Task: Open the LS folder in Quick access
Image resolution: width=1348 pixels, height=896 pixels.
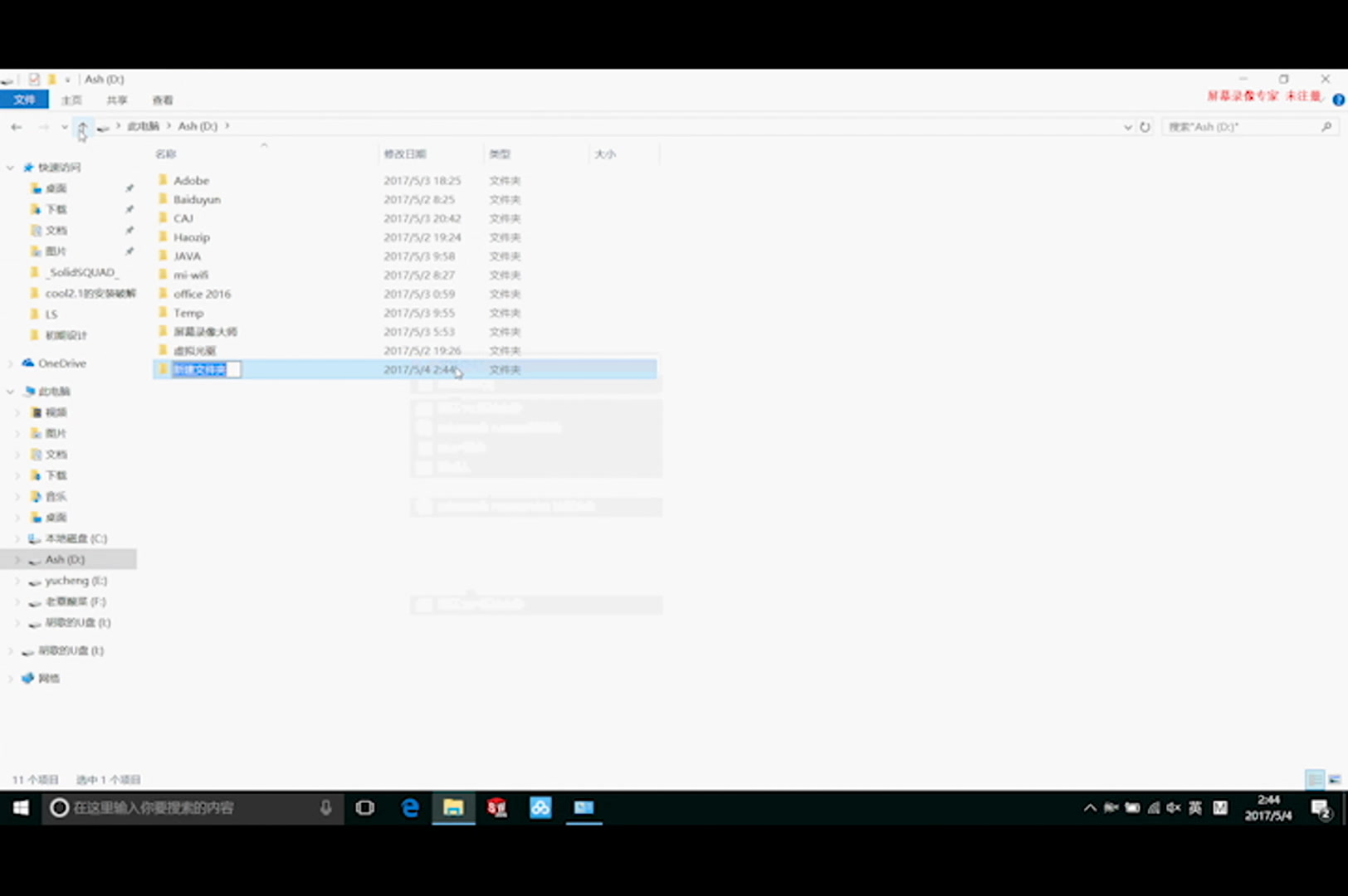Action: coord(51,314)
